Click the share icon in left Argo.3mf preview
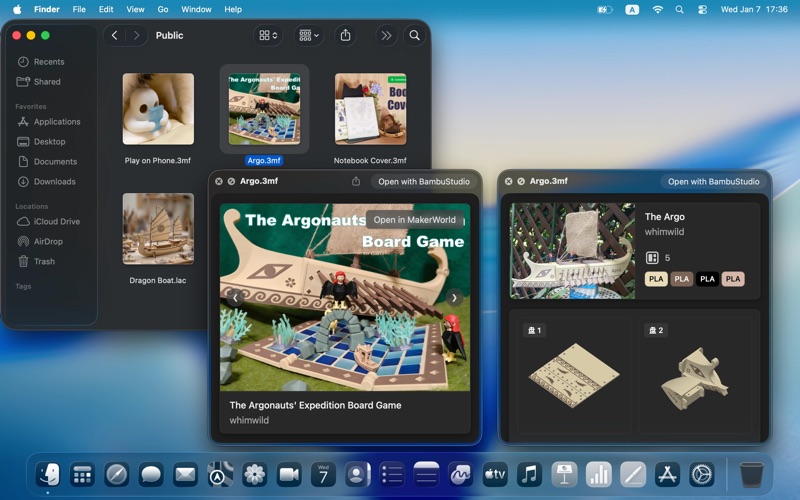Image resolution: width=800 pixels, height=500 pixels. click(x=356, y=181)
